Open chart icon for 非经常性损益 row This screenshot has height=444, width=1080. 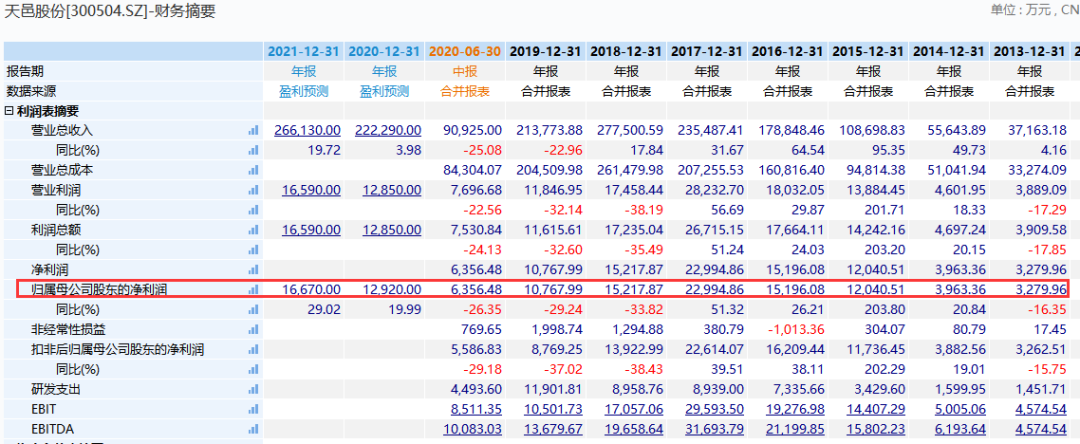click(x=253, y=330)
